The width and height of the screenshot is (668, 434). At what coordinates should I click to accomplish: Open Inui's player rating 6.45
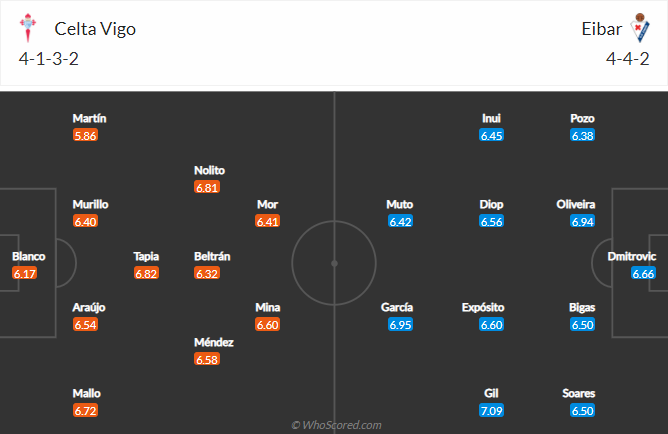tap(491, 135)
